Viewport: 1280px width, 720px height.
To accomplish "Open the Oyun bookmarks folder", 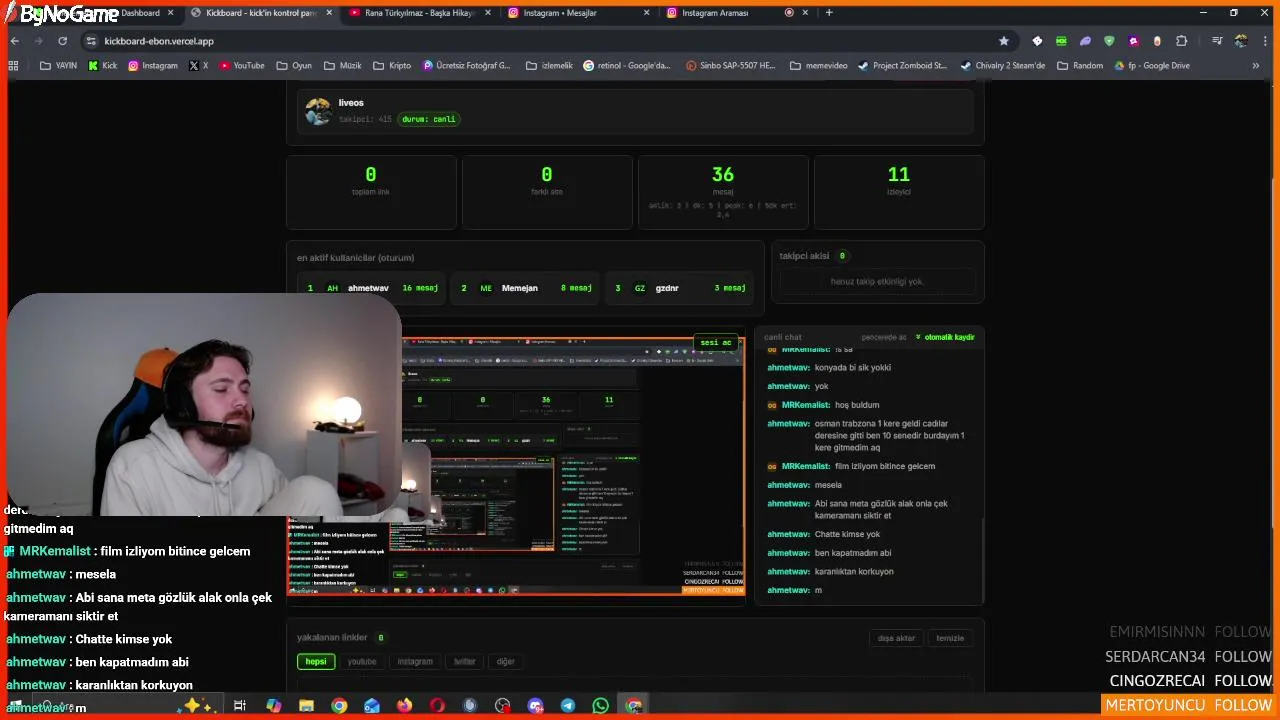I will click(294, 66).
